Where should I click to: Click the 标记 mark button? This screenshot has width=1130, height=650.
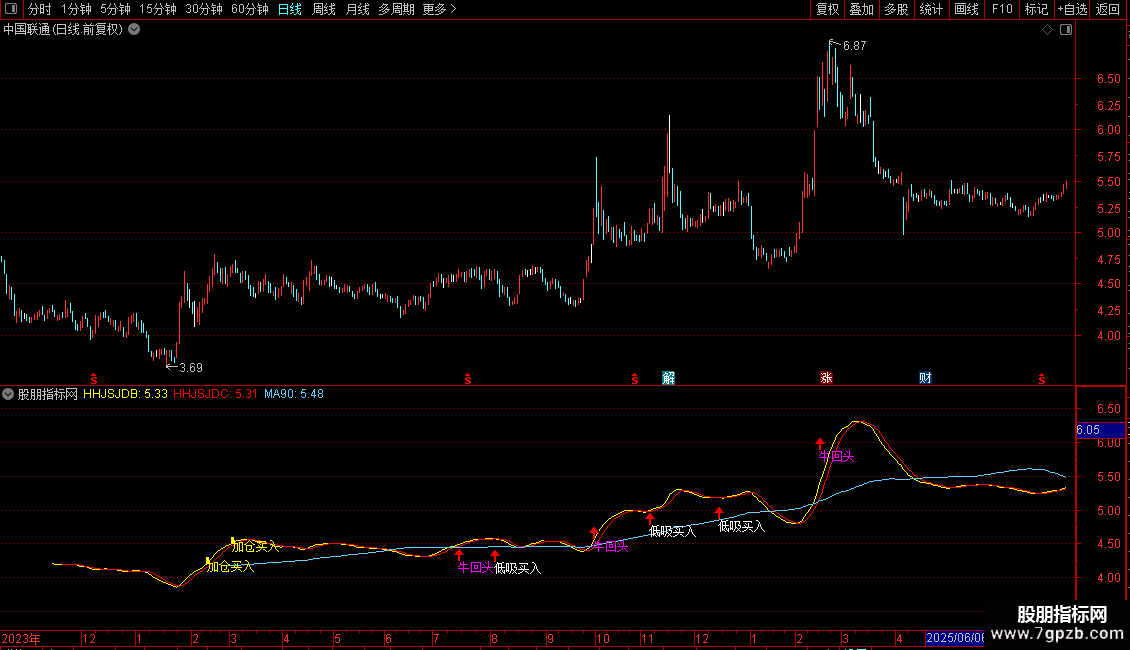coord(1036,9)
